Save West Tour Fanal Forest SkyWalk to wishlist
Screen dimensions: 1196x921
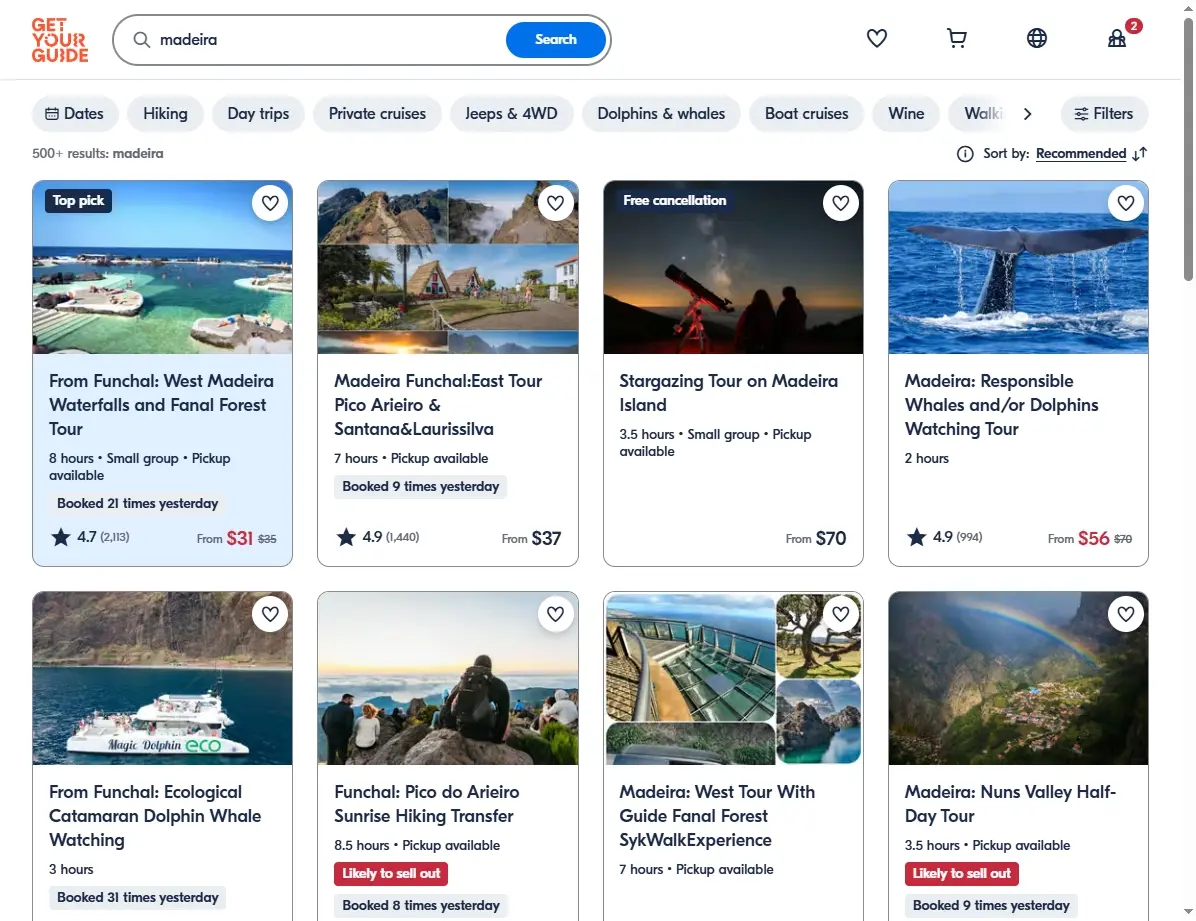click(x=841, y=613)
